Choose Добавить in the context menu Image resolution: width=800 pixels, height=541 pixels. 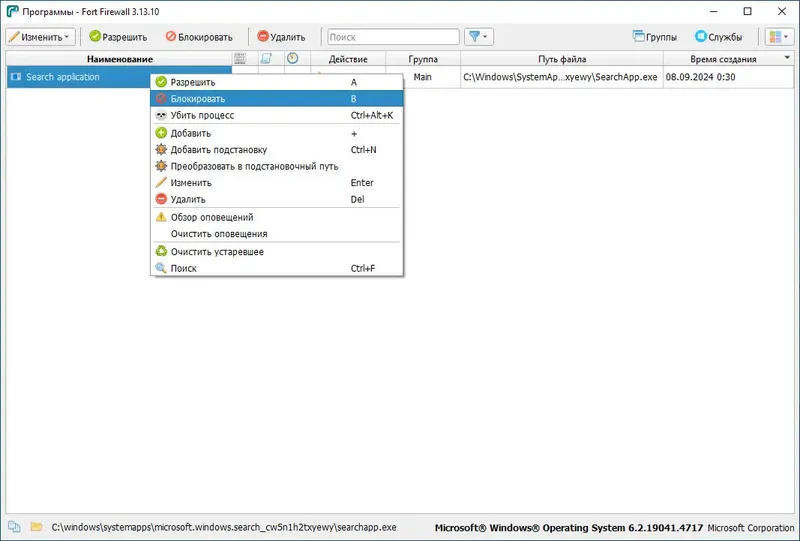click(x=277, y=133)
